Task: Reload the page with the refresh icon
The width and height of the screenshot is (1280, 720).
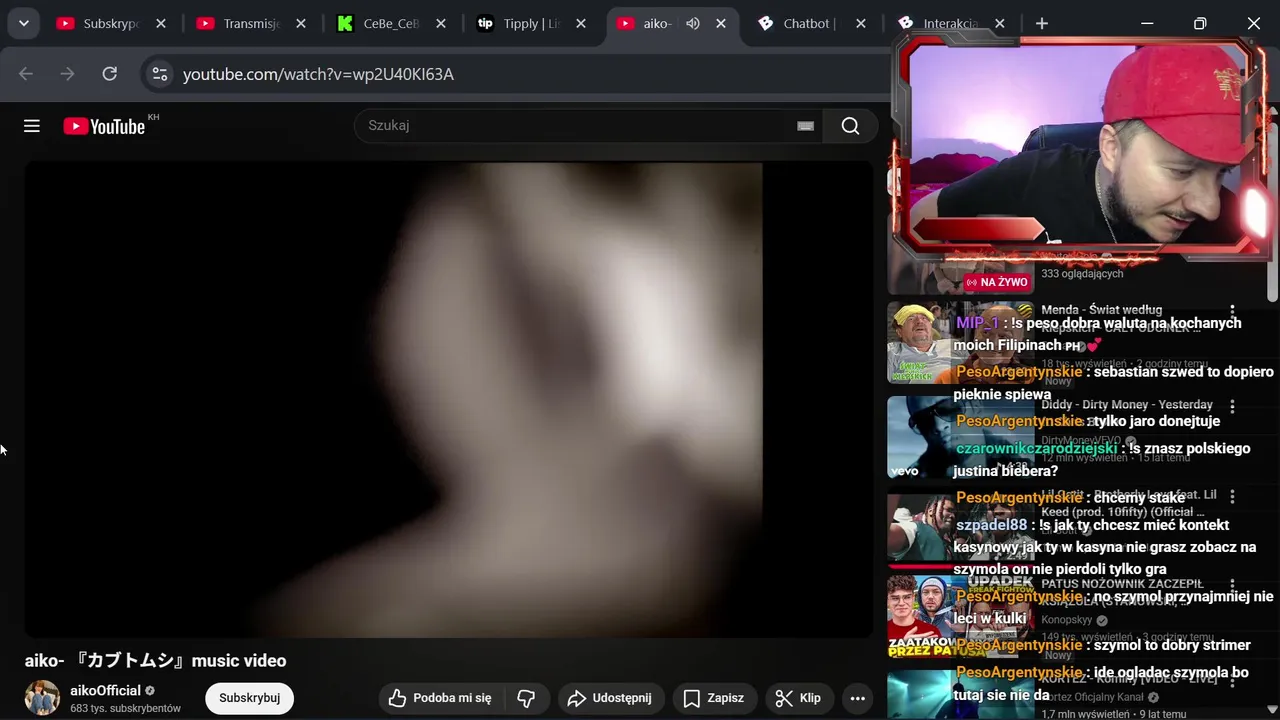Action: pos(110,74)
